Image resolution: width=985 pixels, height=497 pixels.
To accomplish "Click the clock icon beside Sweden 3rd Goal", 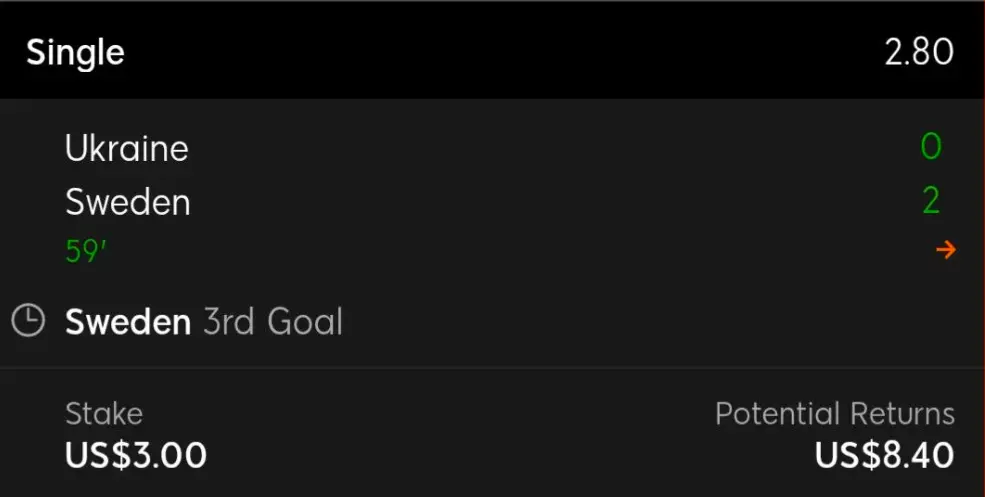I will pyautogui.click(x=28, y=321).
